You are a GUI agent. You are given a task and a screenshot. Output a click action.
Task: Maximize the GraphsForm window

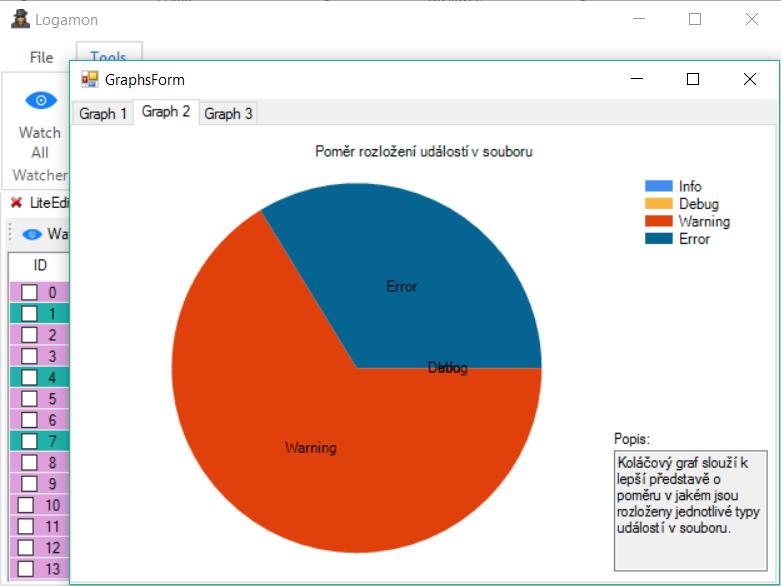click(x=693, y=79)
